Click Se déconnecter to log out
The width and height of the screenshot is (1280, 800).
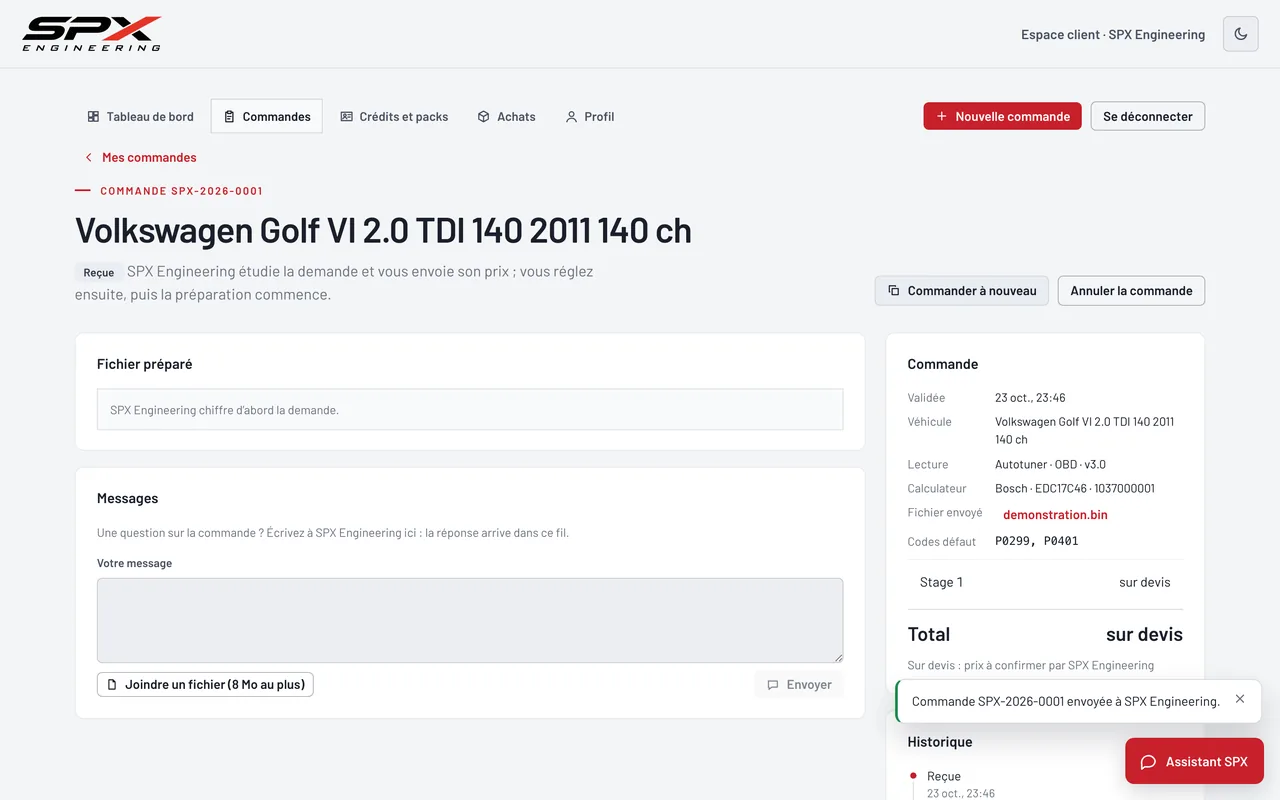tap(1148, 116)
